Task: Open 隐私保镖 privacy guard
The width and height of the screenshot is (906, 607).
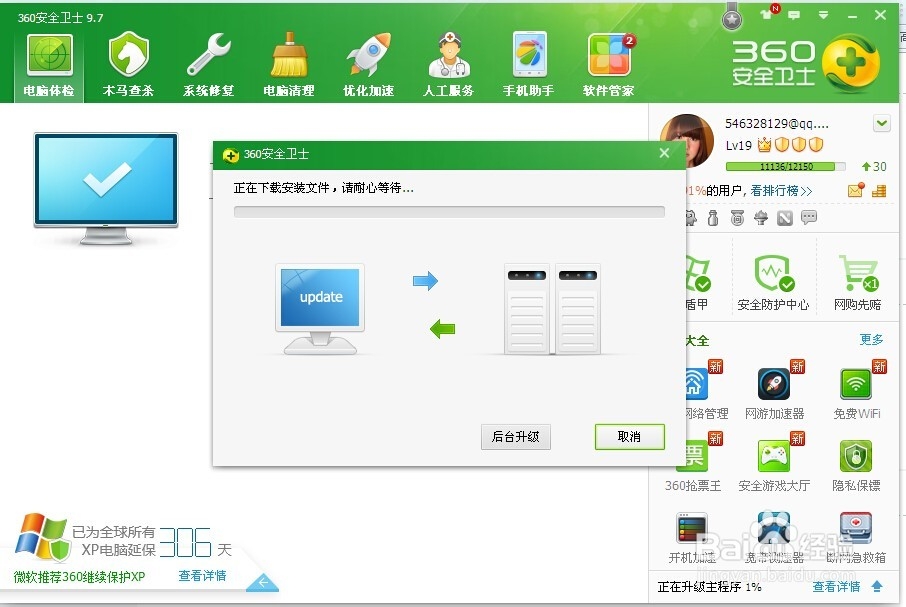Action: click(856, 465)
